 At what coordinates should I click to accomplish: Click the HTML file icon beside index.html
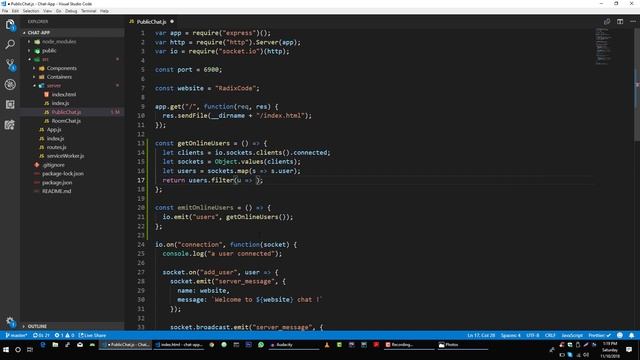pos(47,94)
